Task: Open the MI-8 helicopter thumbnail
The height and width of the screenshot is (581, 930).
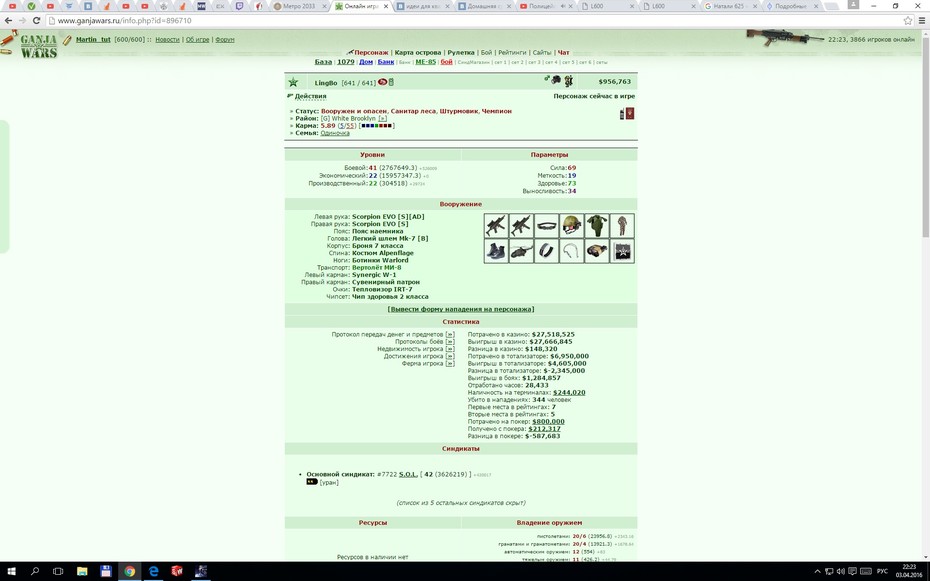Action: [521, 251]
